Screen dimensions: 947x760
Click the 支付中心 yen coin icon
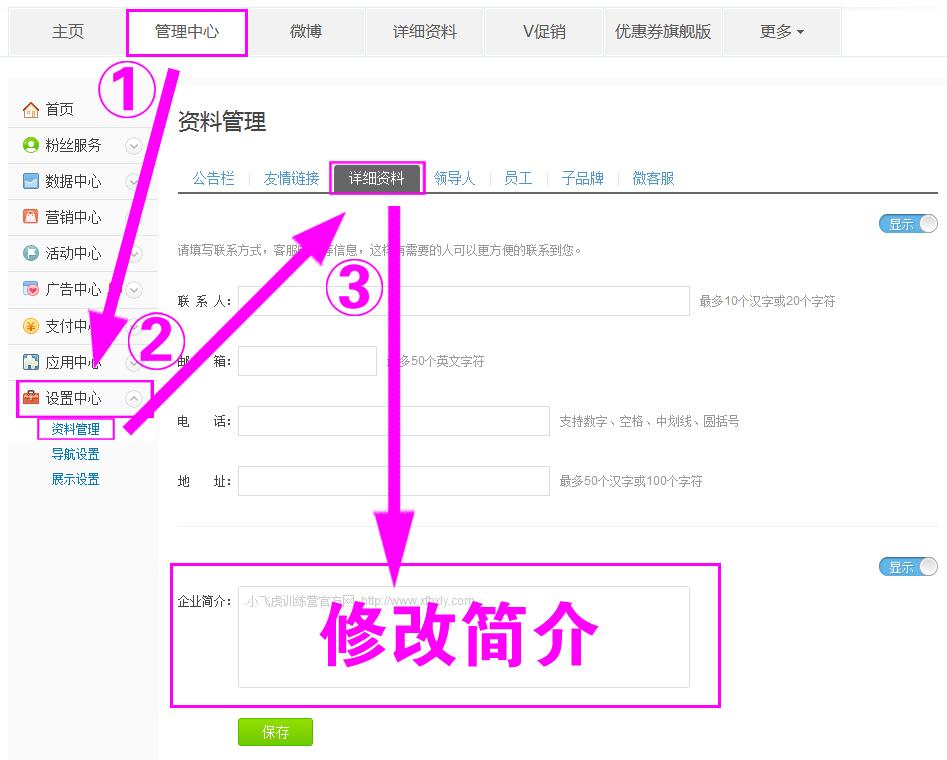[31, 326]
